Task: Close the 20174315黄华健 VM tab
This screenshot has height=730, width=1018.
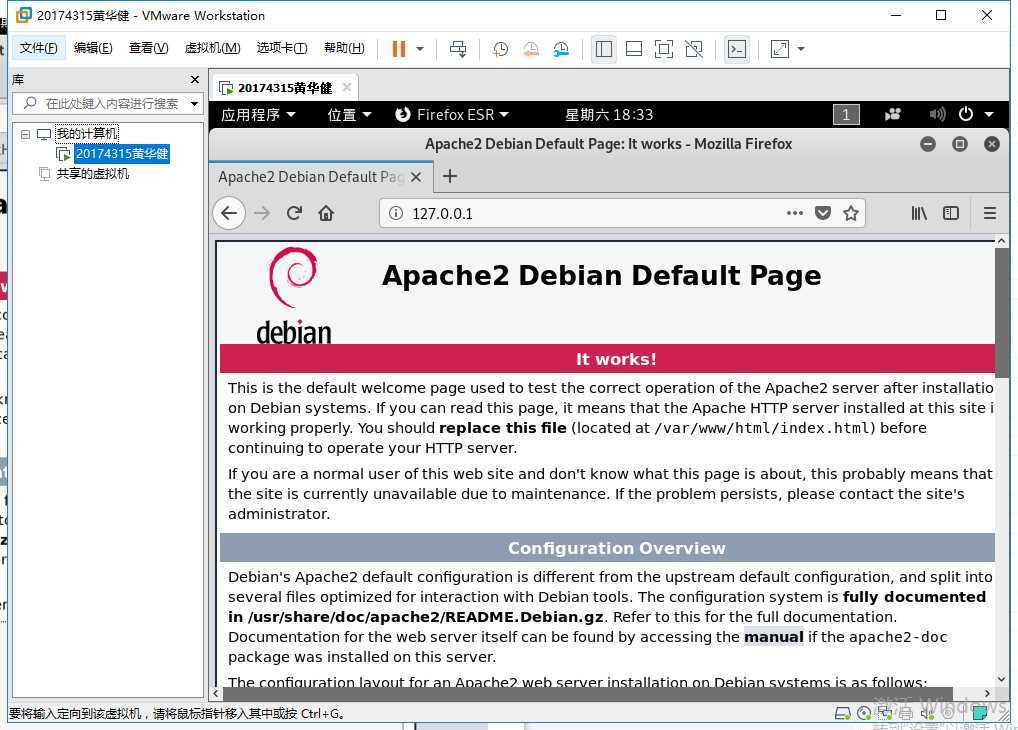Action: pyautogui.click(x=347, y=87)
